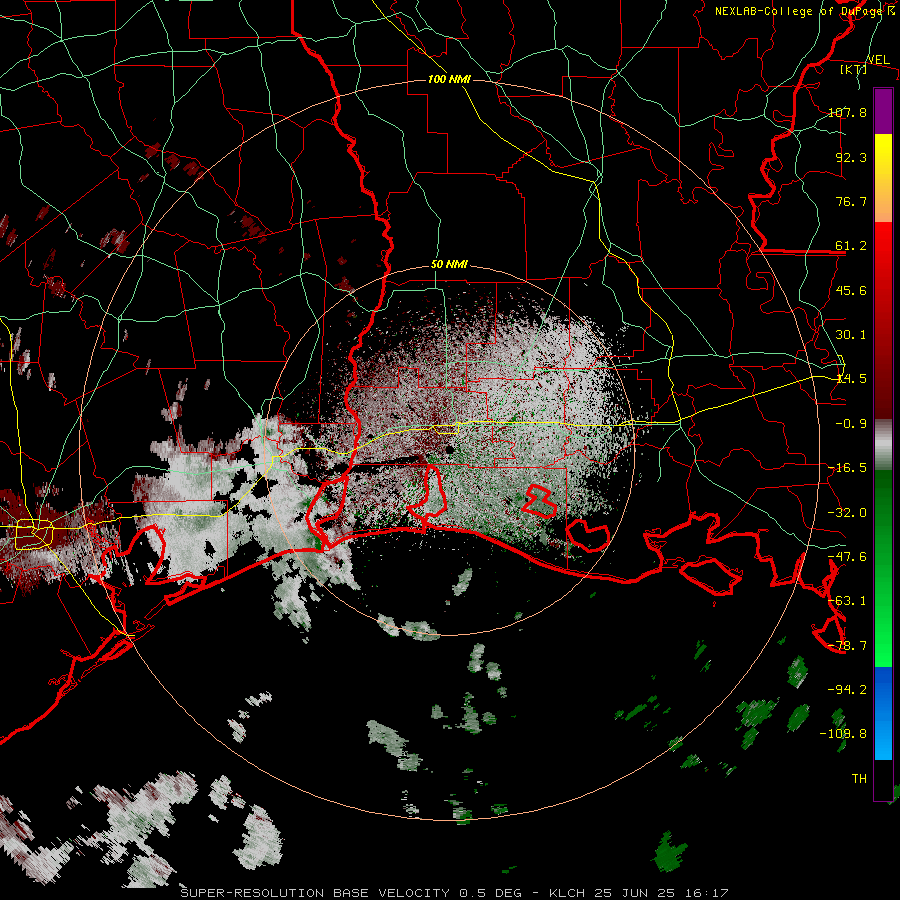Viewport: 900px width, 900px height.
Task: Select the -16.5 scale value
Action: click(x=847, y=468)
